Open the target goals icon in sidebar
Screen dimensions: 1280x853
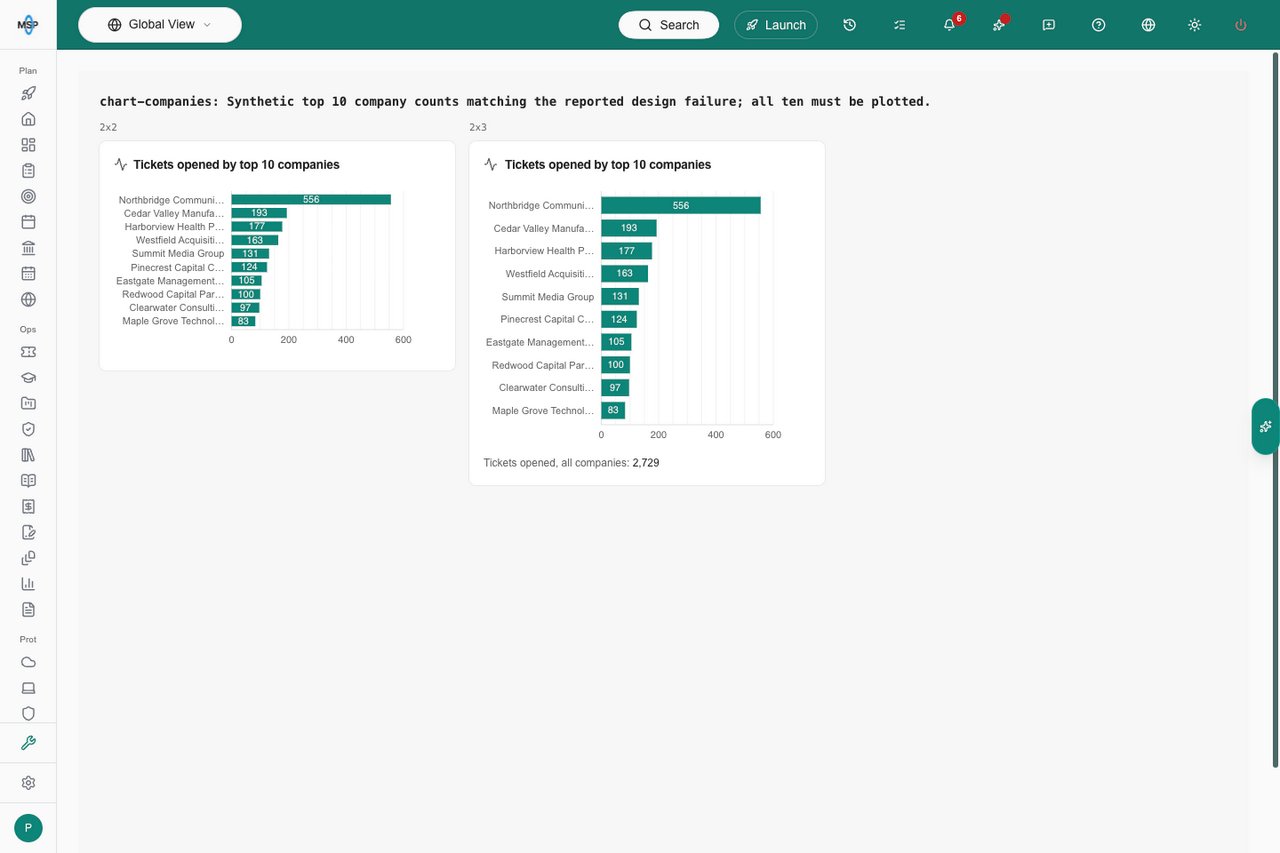coord(28,196)
